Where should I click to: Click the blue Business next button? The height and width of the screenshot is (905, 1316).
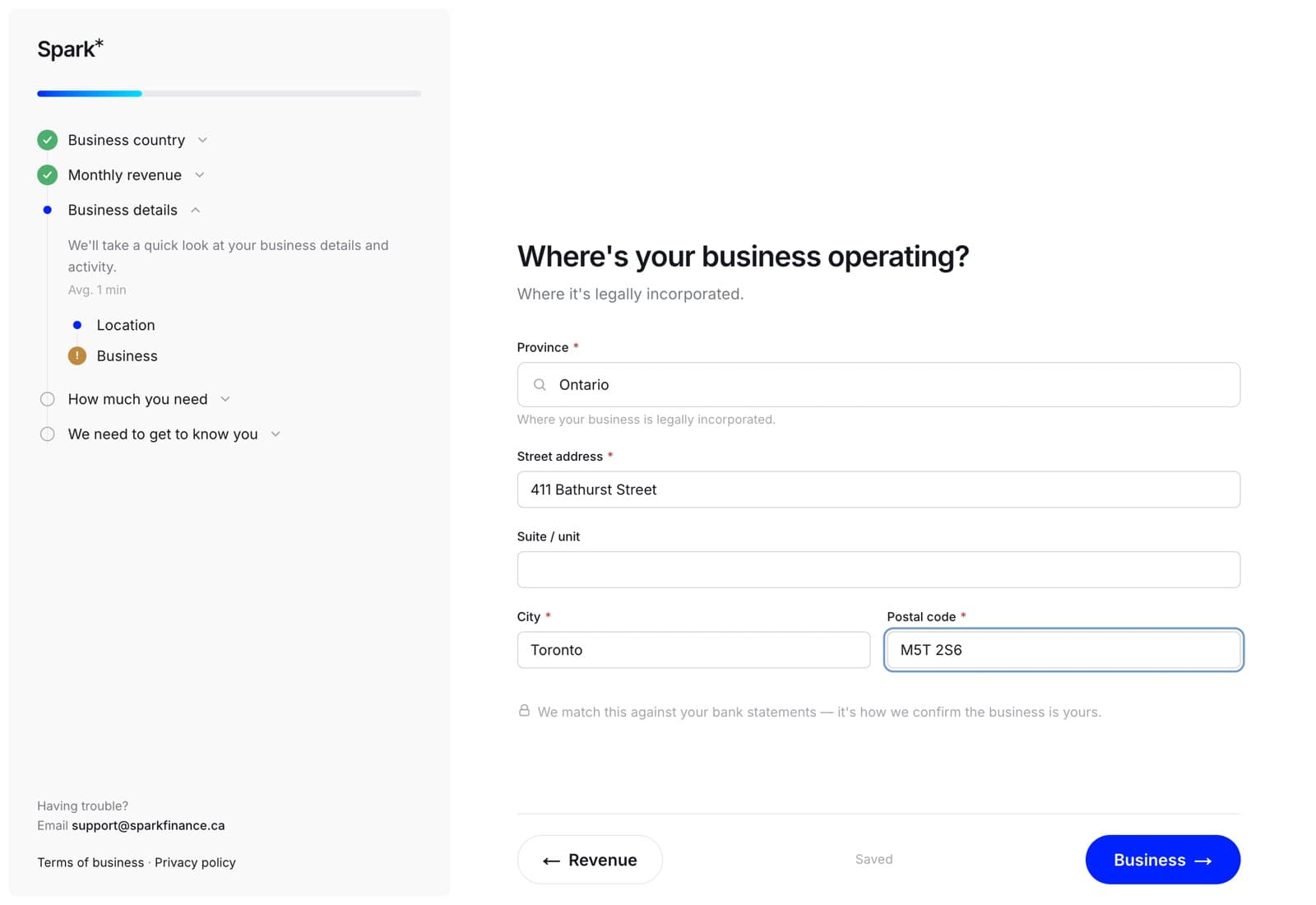tap(1163, 860)
